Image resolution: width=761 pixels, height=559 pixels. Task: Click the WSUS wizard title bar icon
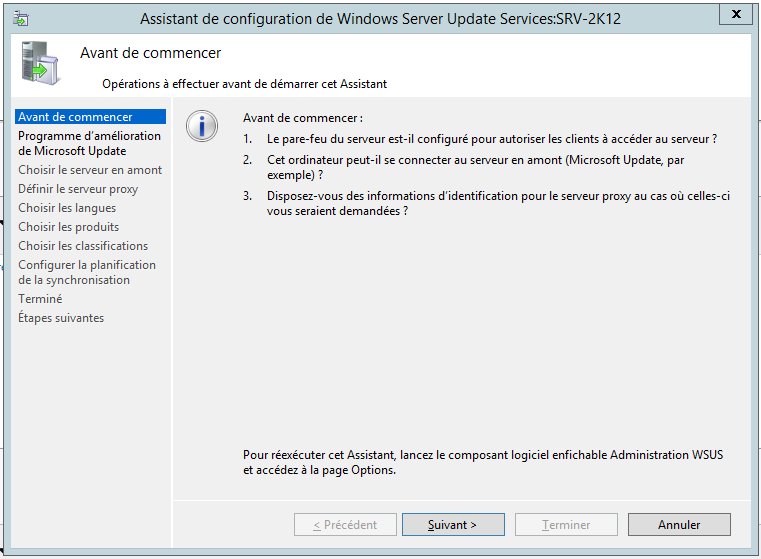point(21,19)
